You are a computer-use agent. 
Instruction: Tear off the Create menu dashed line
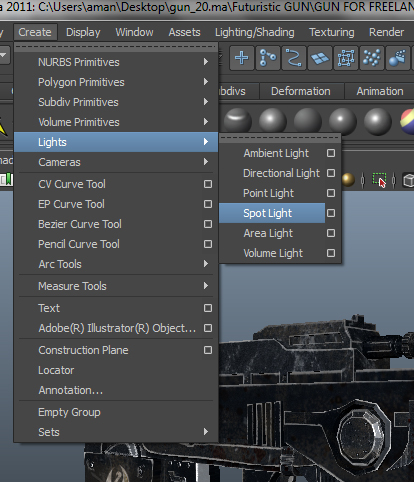(x=116, y=47)
